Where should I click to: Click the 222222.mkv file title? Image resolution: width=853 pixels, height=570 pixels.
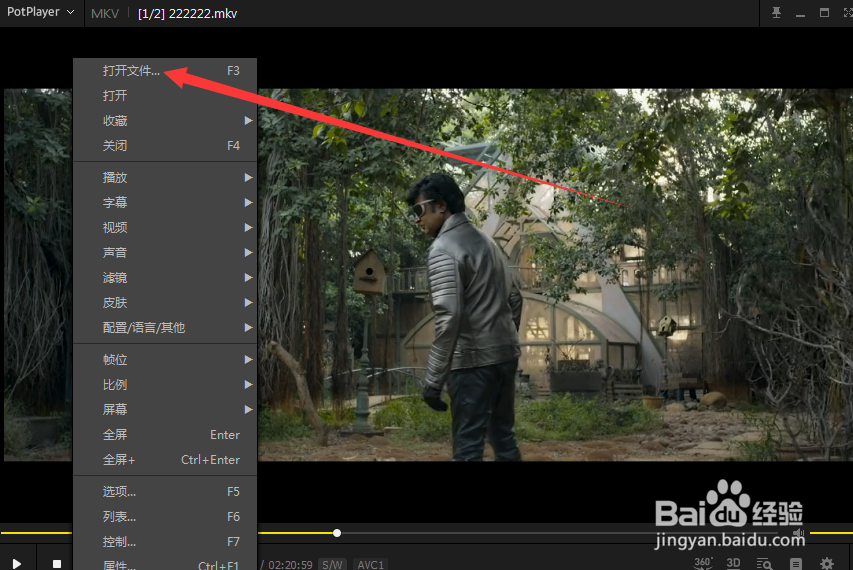(188, 14)
